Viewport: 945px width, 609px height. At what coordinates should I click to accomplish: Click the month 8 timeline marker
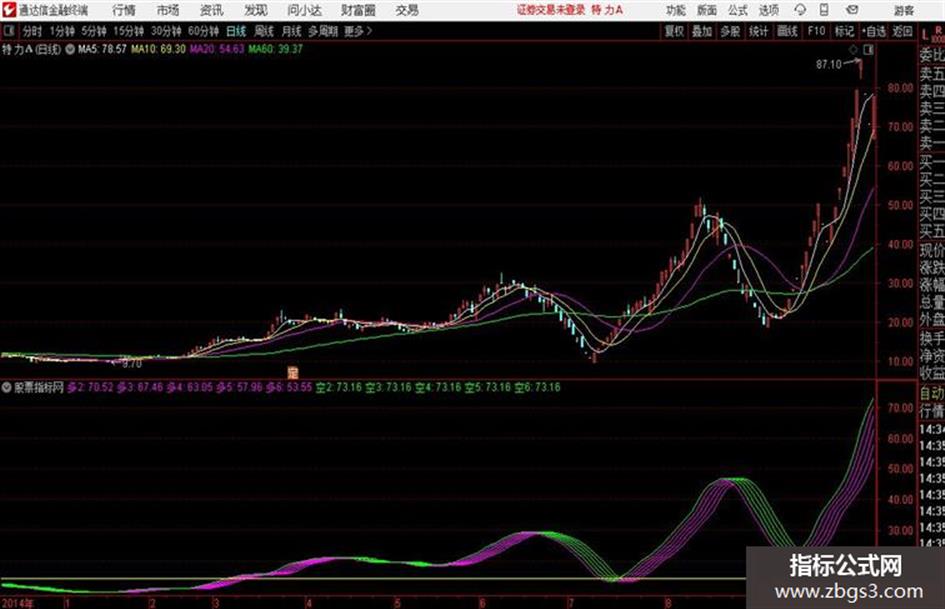(668, 603)
